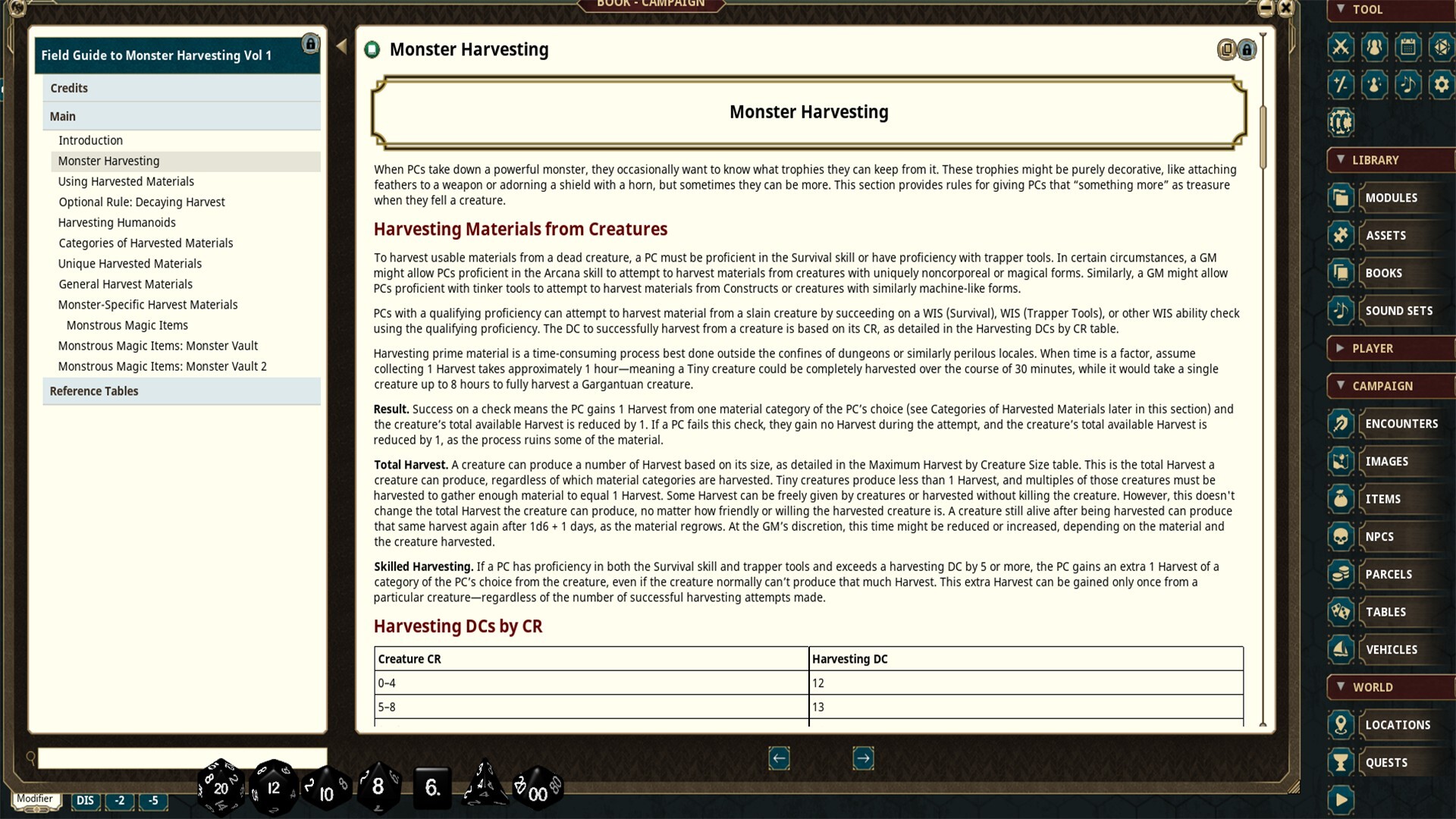Open the Modules library icon
Image resolution: width=1456 pixels, height=819 pixels.
click(1341, 197)
